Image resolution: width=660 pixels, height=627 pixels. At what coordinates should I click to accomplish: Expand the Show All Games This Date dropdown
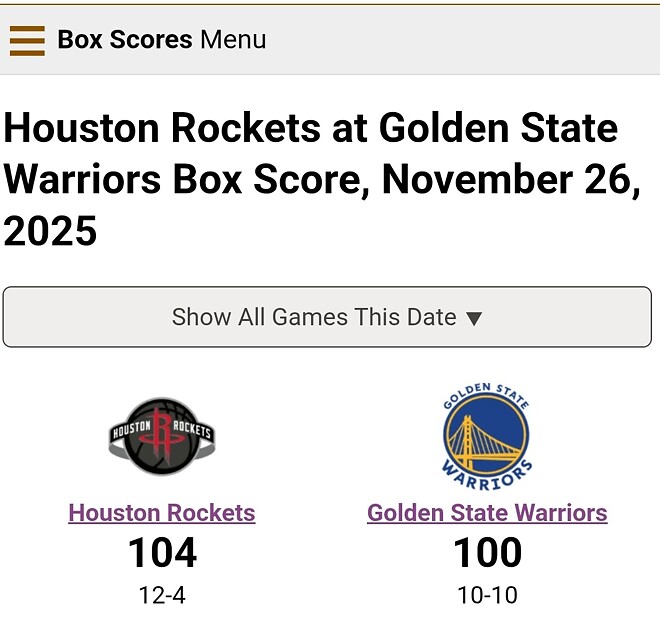(x=327, y=317)
